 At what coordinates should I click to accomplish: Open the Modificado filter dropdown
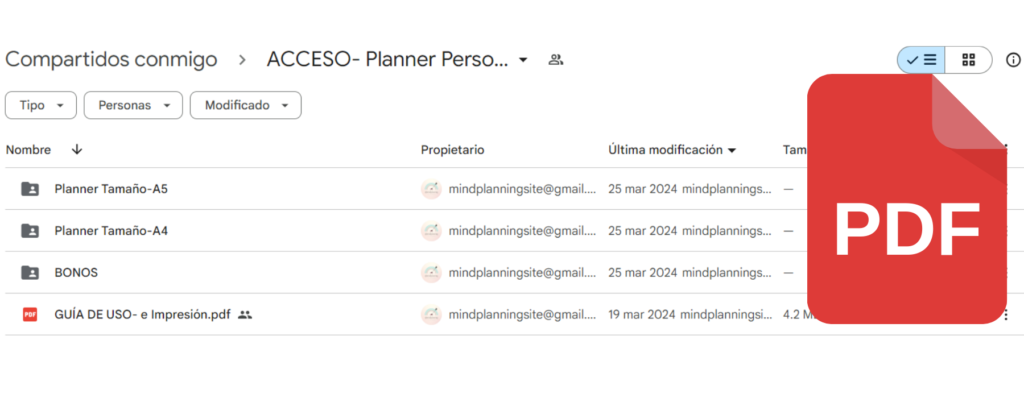coord(246,105)
